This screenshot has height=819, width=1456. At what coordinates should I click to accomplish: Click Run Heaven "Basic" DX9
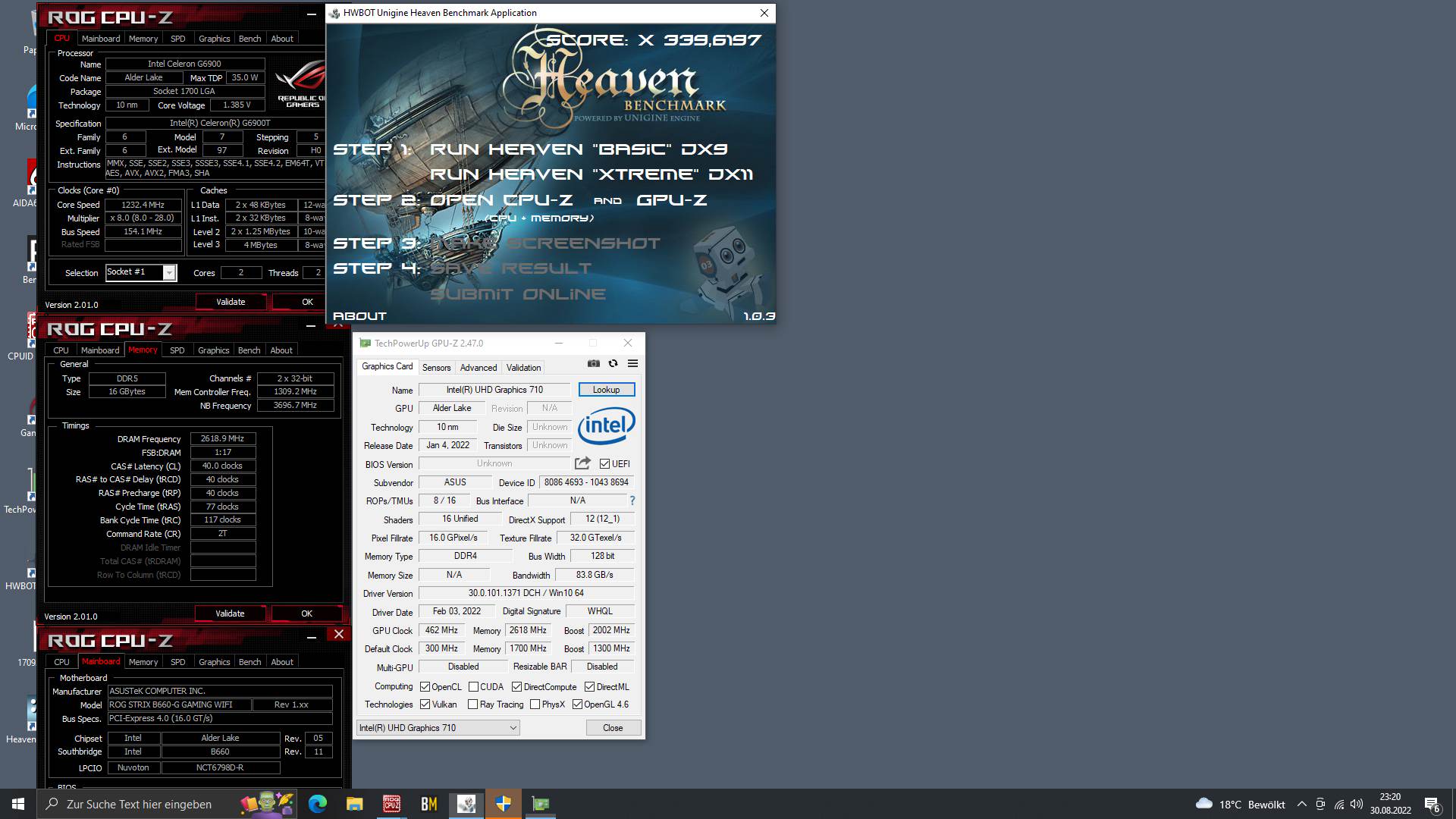point(579,149)
